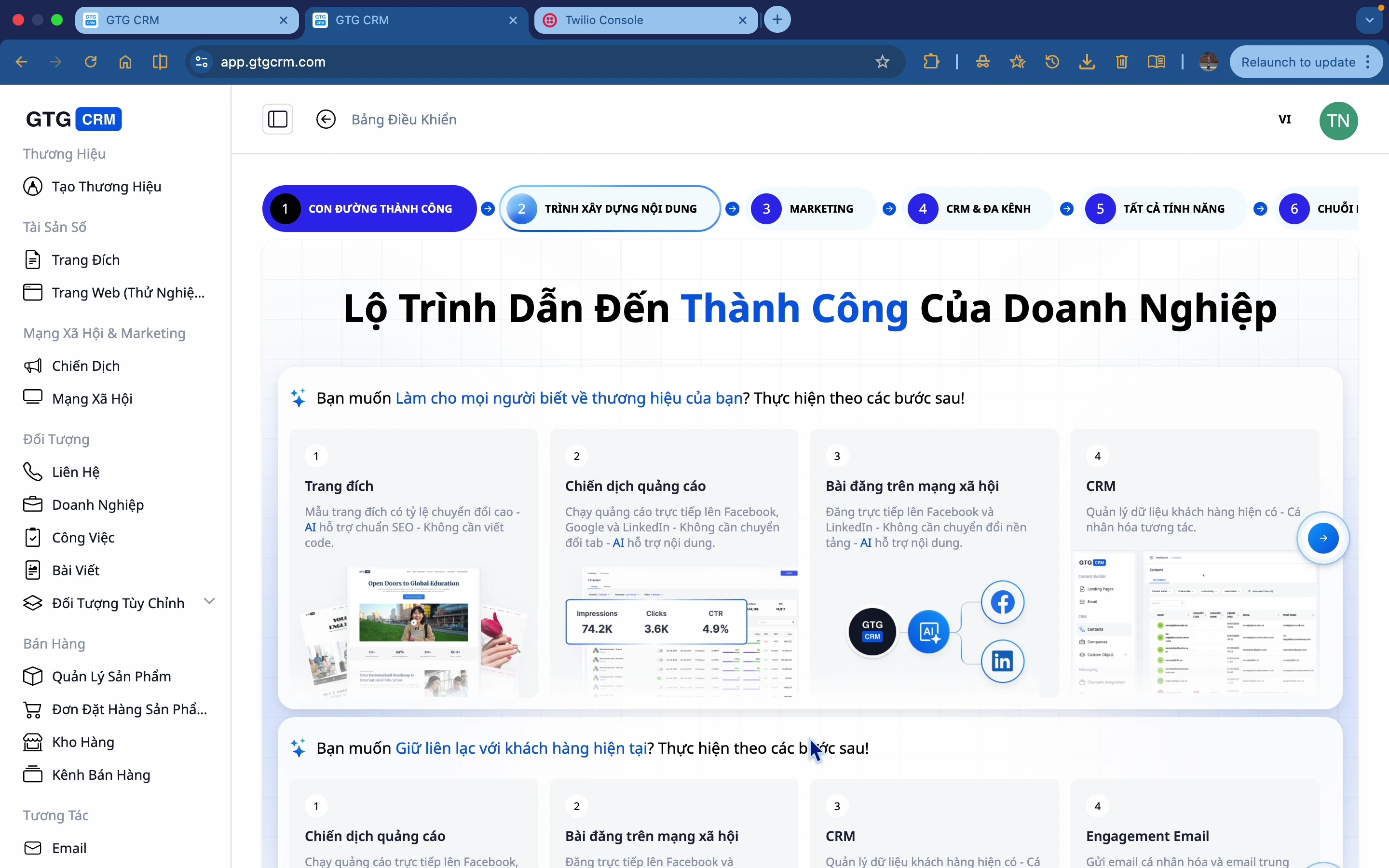Click the GTG CRM logo
This screenshot has width=1389, height=868.
[x=73, y=119]
